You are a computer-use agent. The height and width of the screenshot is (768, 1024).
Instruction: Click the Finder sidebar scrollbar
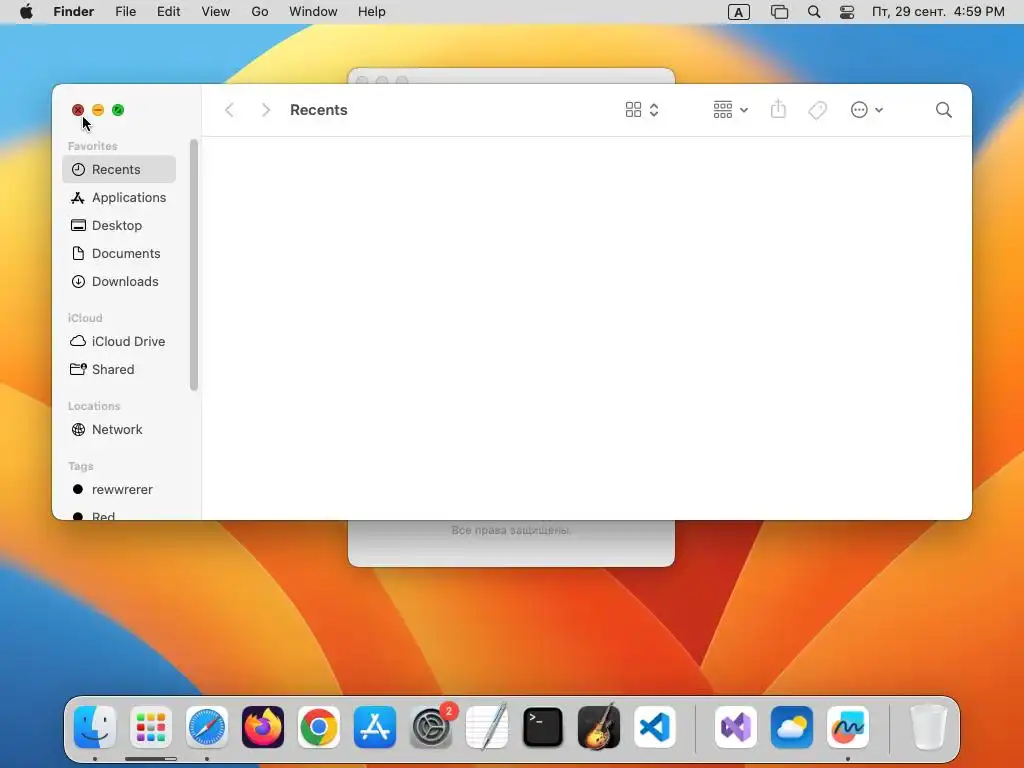click(194, 265)
